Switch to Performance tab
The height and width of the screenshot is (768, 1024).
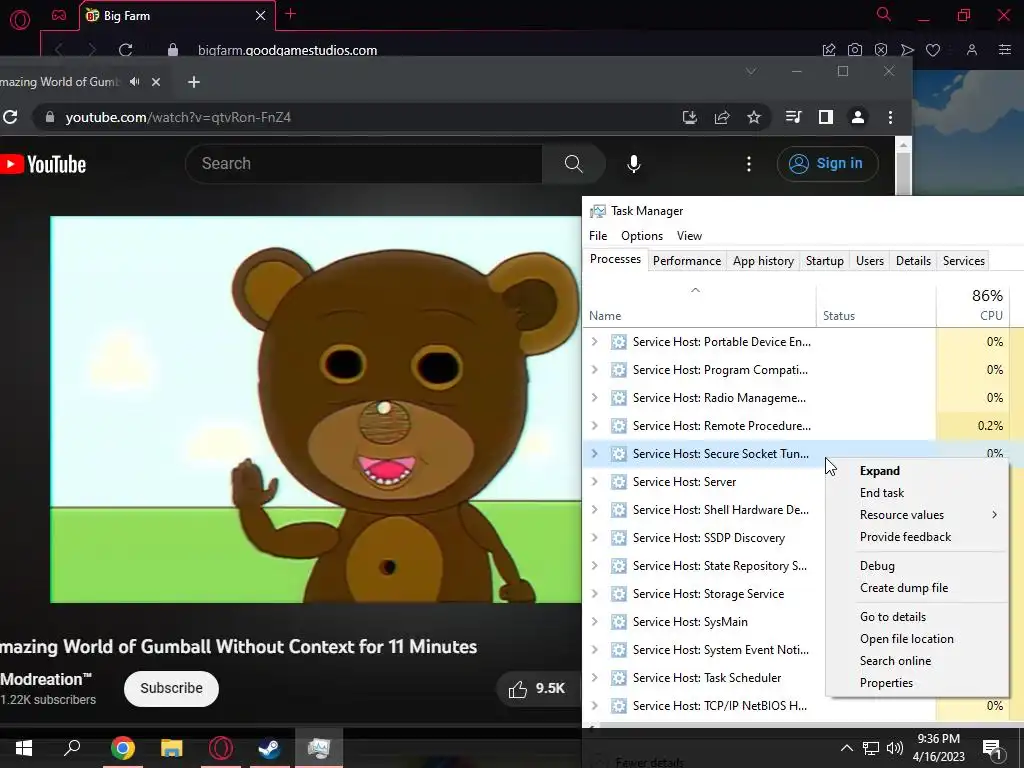pyautogui.click(x=686, y=261)
